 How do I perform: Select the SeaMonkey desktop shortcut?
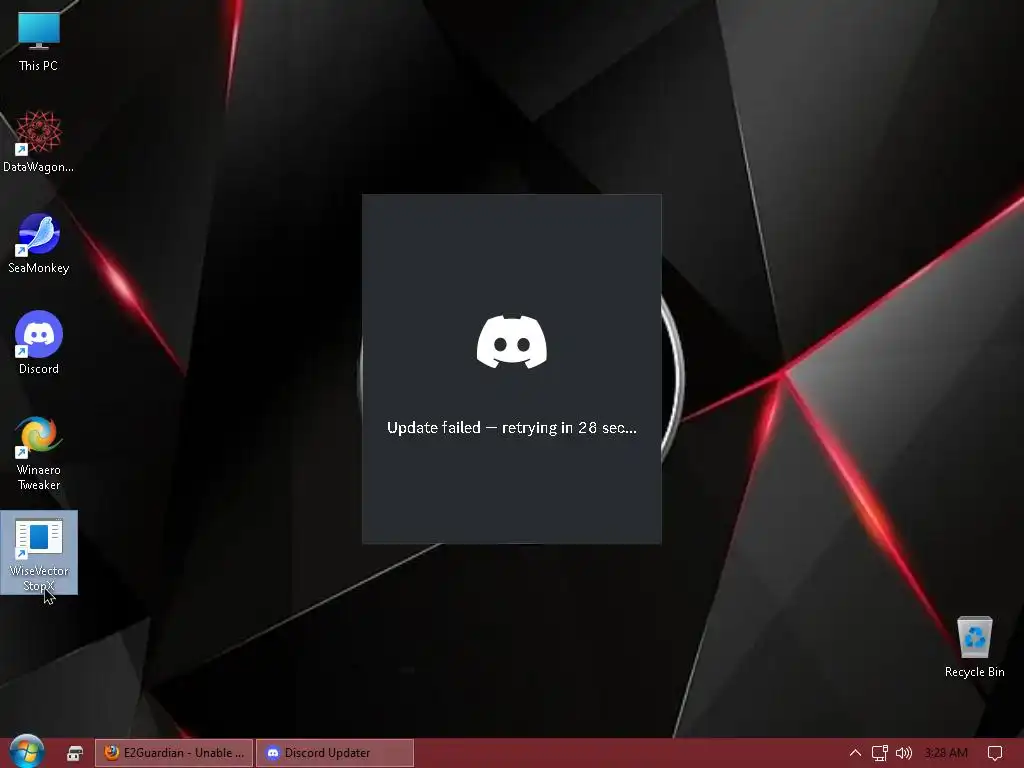[x=39, y=243]
